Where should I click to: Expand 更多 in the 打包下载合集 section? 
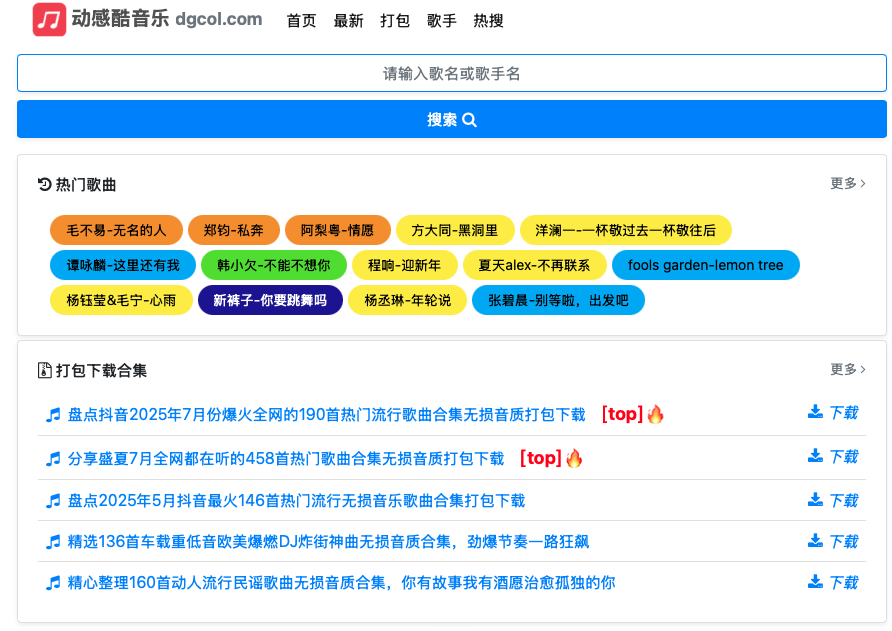[x=845, y=369]
